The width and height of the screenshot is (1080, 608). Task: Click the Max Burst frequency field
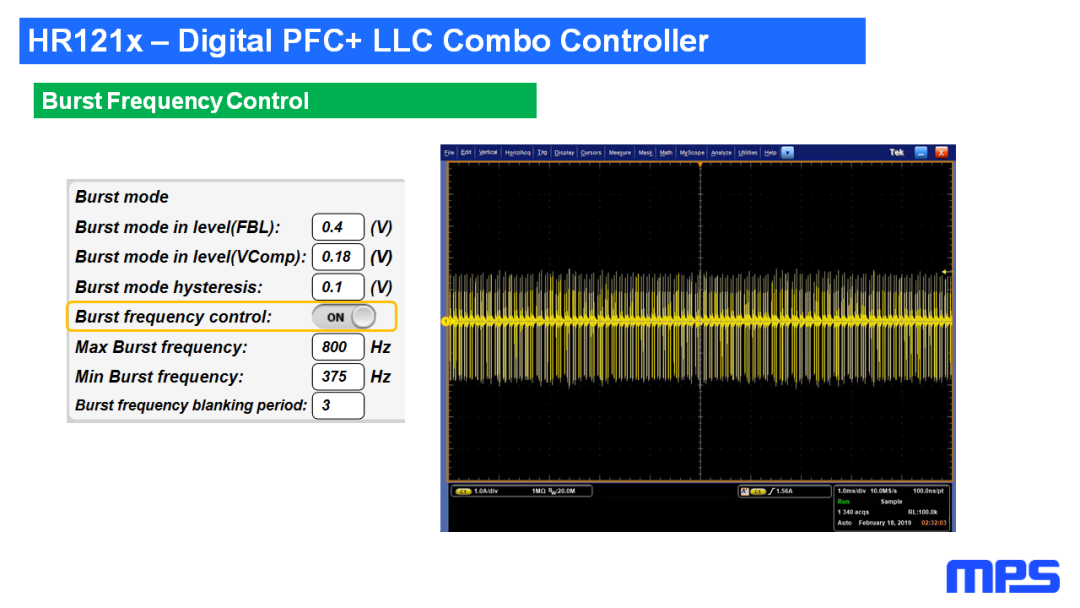(x=338, y=347)
